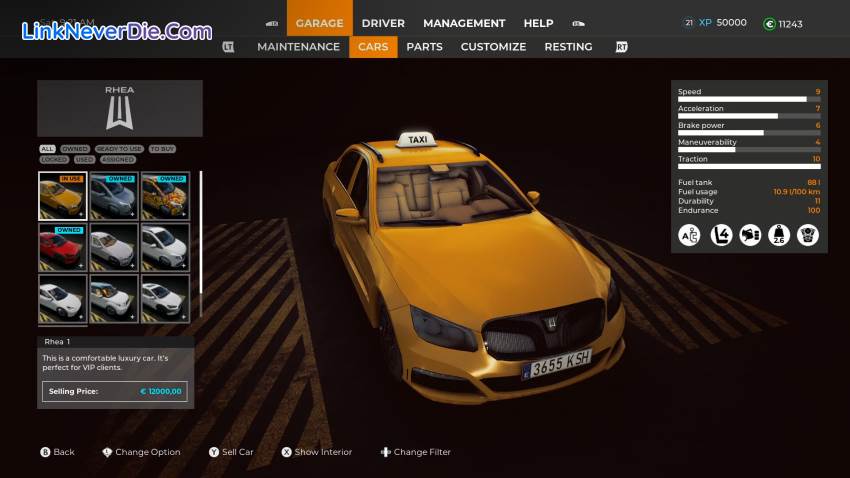Click the Rhea brand logo
The height and width of the screenshot is (478, 850).
pyautogui.click(x=120, y=113)
